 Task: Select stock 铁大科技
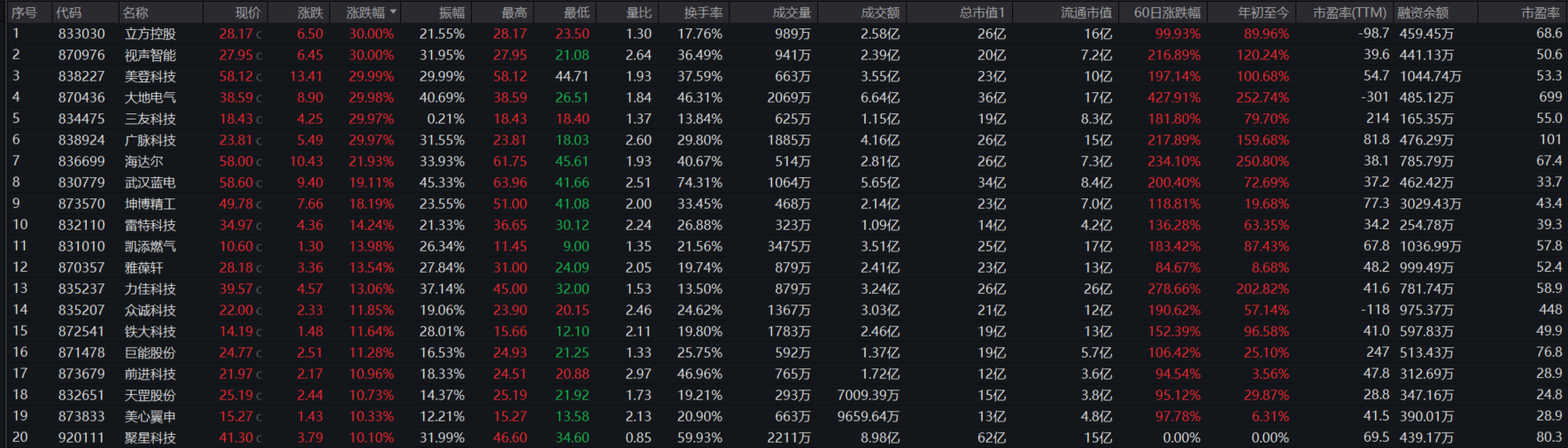click(150, 331)
